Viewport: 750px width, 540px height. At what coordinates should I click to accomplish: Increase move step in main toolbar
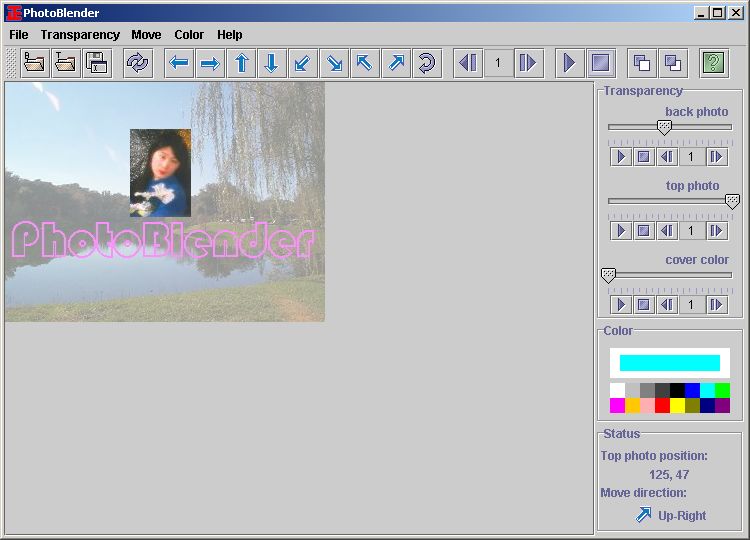[529, 63]
